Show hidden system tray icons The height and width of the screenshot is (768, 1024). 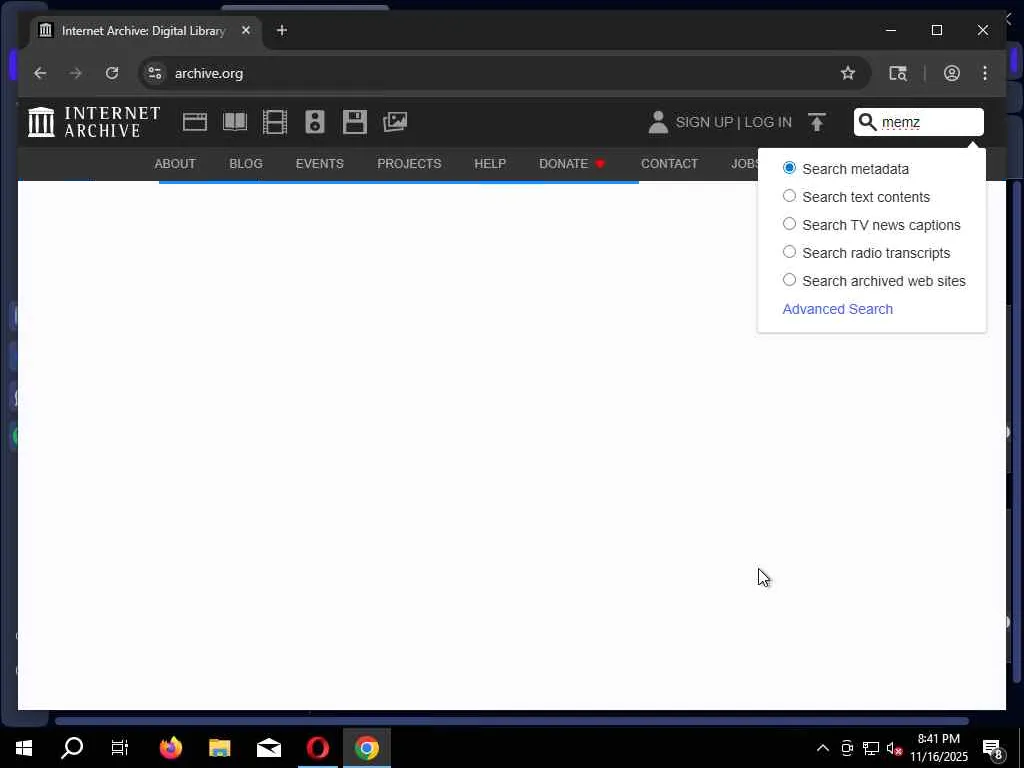click(823, 748)
